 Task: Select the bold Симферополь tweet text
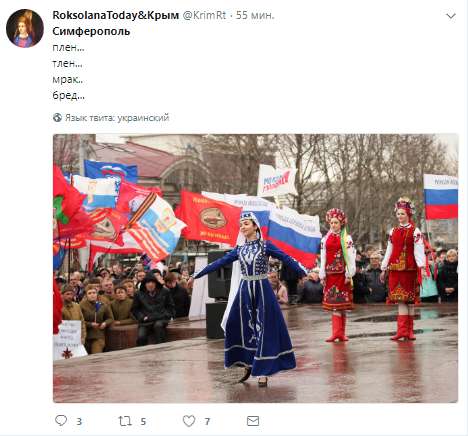[x=91, y=31]
